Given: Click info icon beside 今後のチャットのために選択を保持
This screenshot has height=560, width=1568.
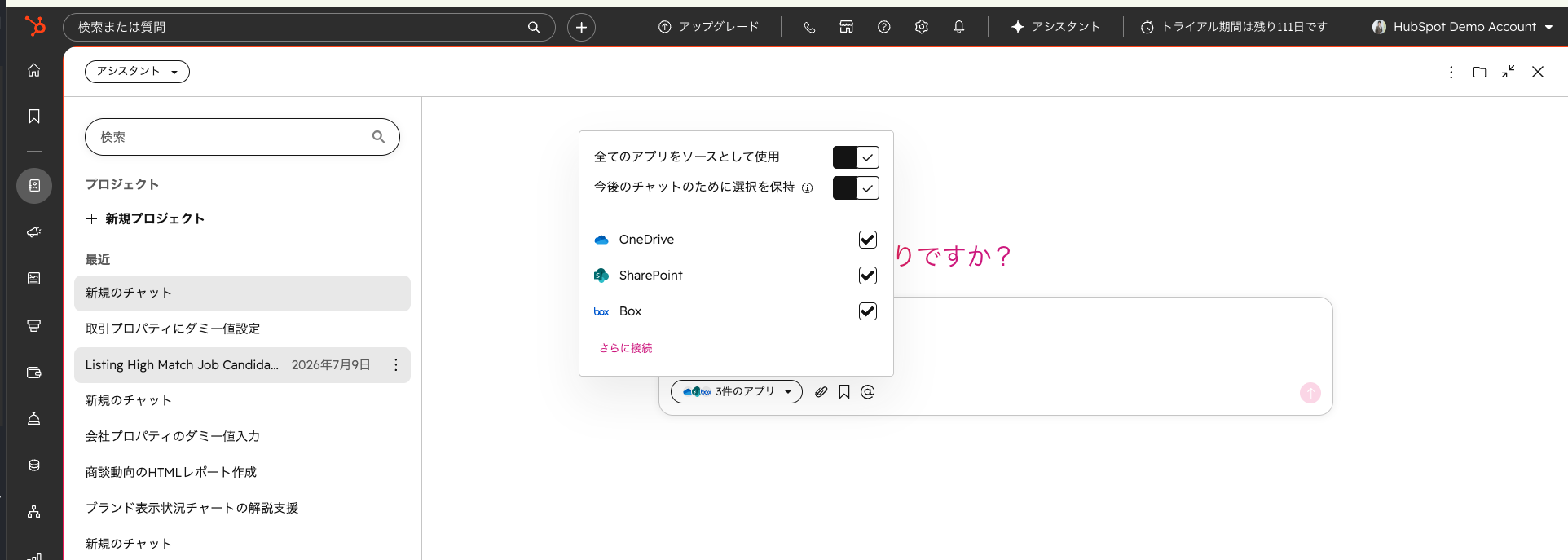Looking at the screenshot, I should point(807,187).
